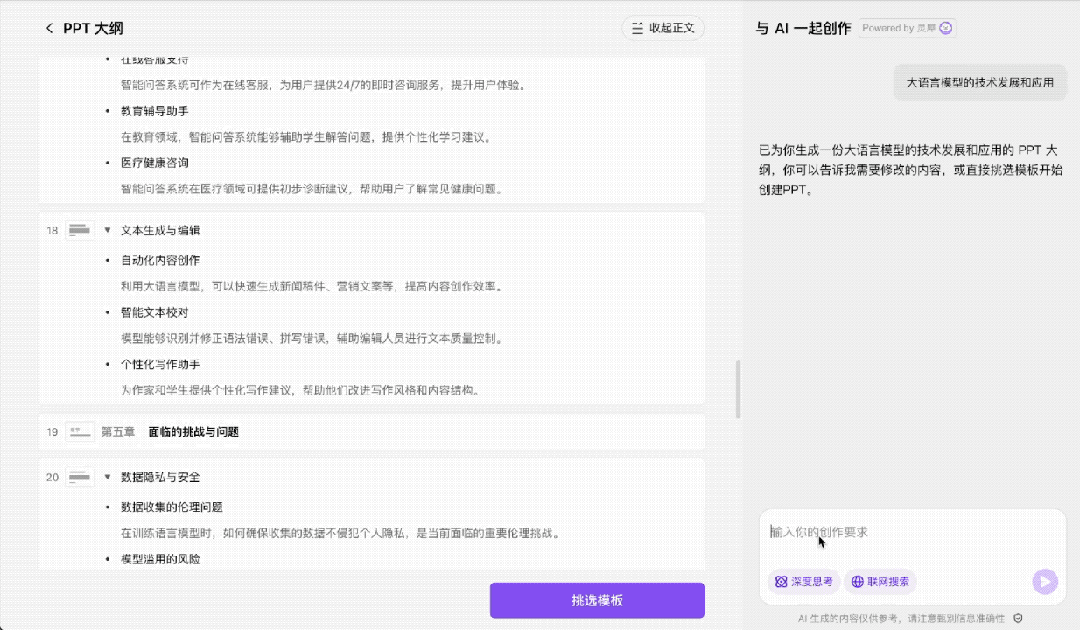1080x630 pixels.
Task: Click the description starting 为作家和学生
Action: (300, 390)
